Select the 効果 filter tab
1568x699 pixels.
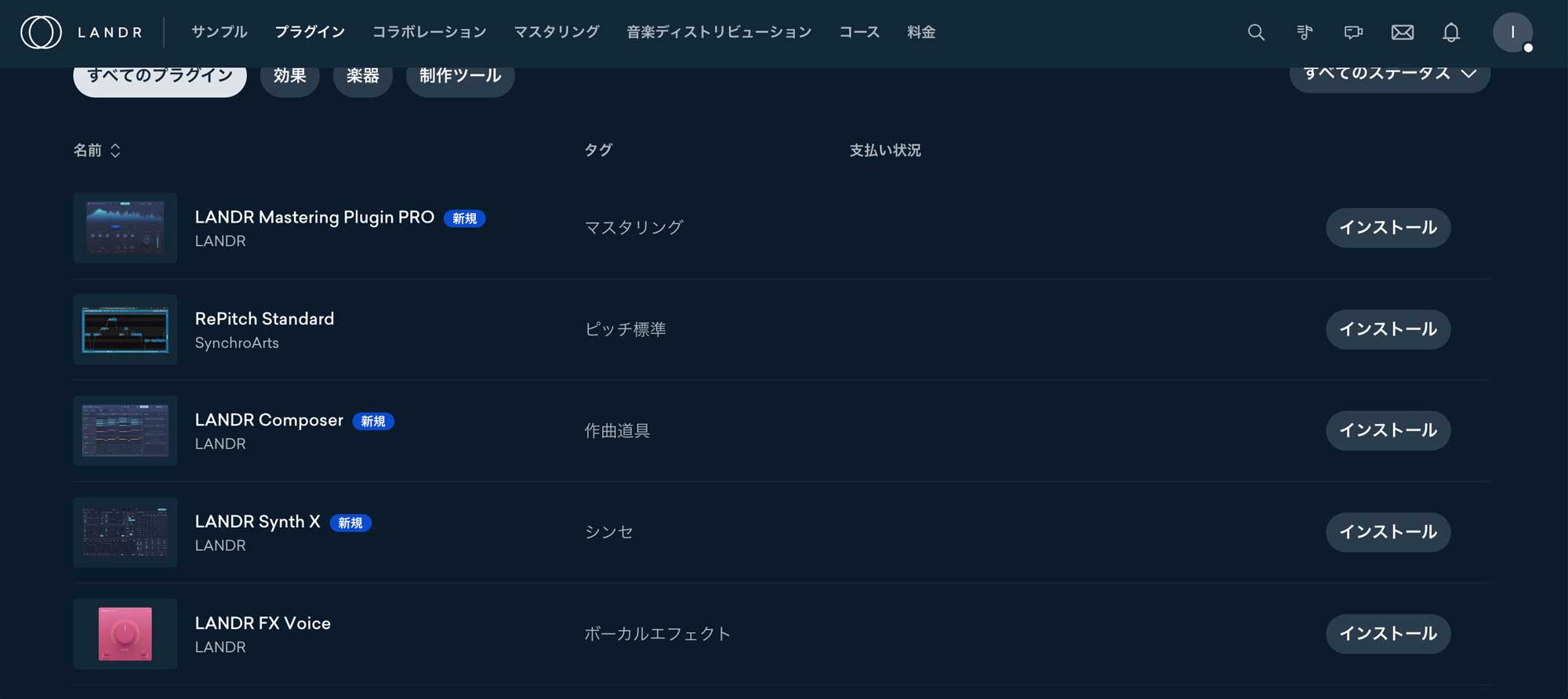click(290, 78)
